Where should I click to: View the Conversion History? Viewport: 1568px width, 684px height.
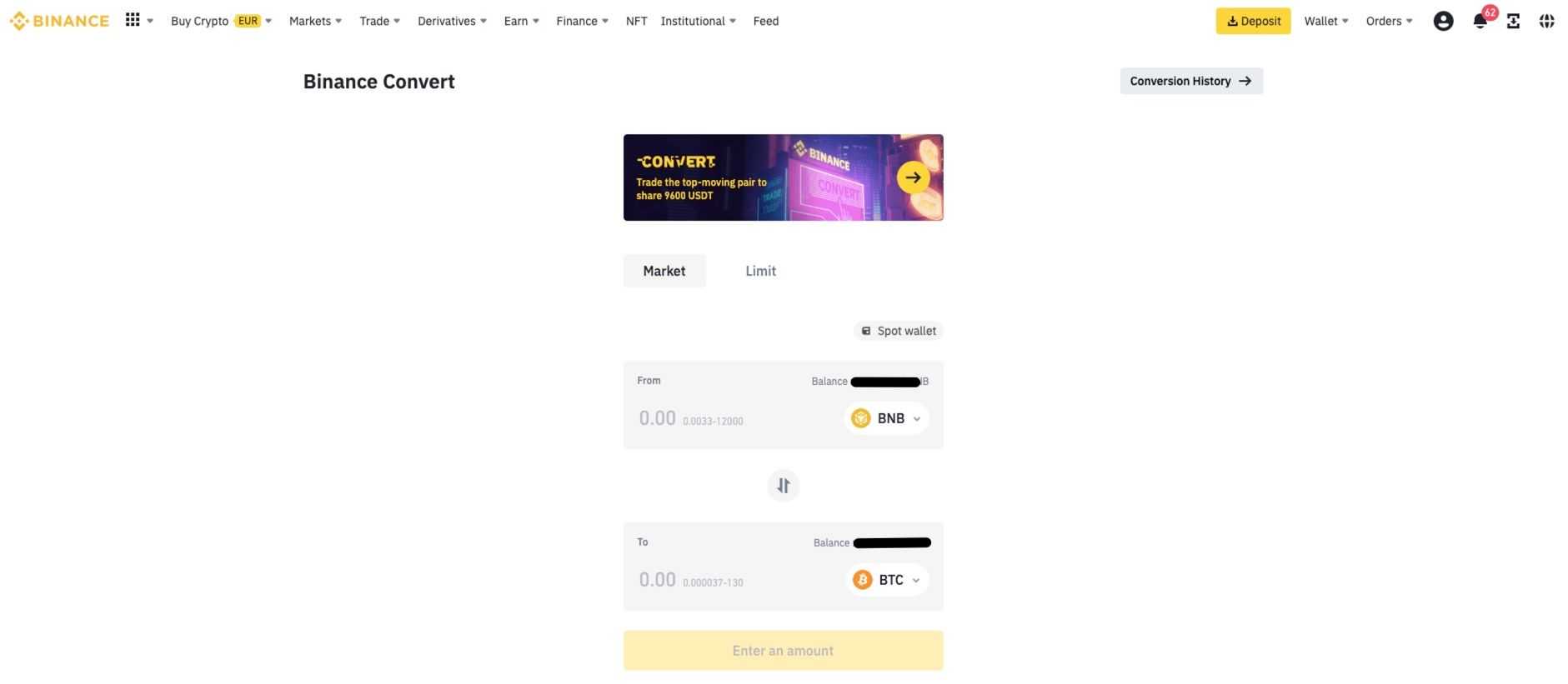pos(1190,80)
